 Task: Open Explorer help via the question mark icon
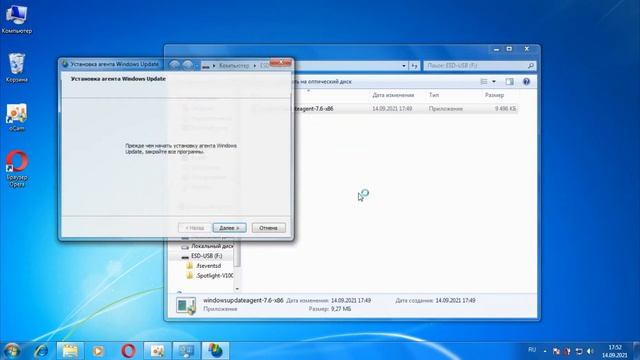click(526, 82)
